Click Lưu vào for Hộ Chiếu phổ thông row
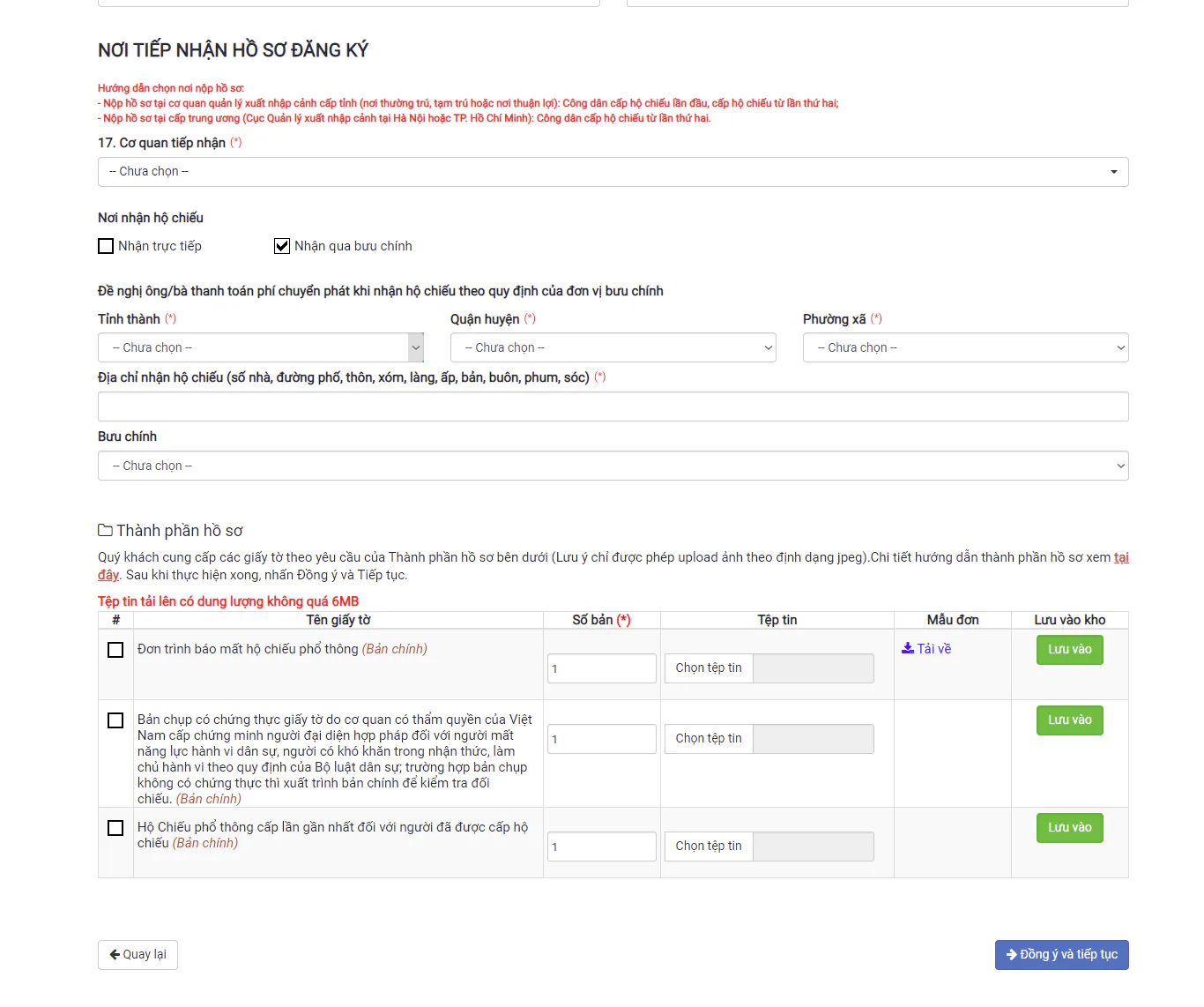 [1070, 828]
